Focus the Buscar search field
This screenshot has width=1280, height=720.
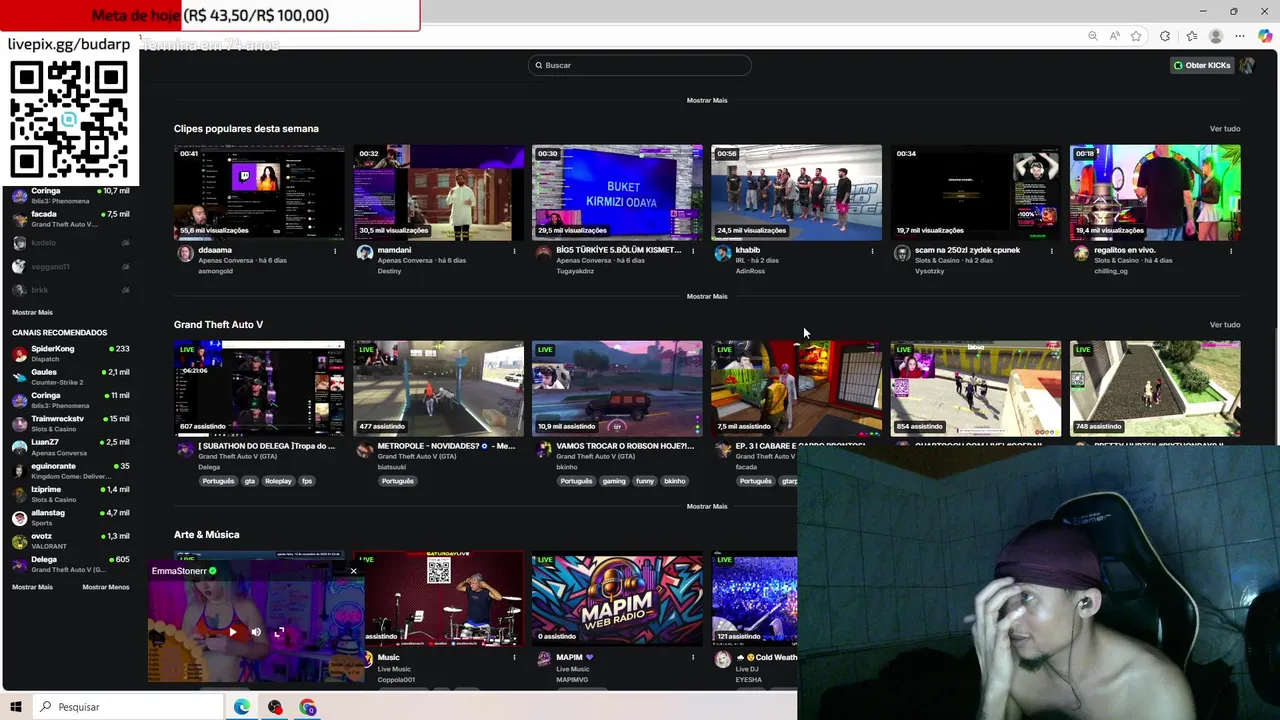[640, 65]
